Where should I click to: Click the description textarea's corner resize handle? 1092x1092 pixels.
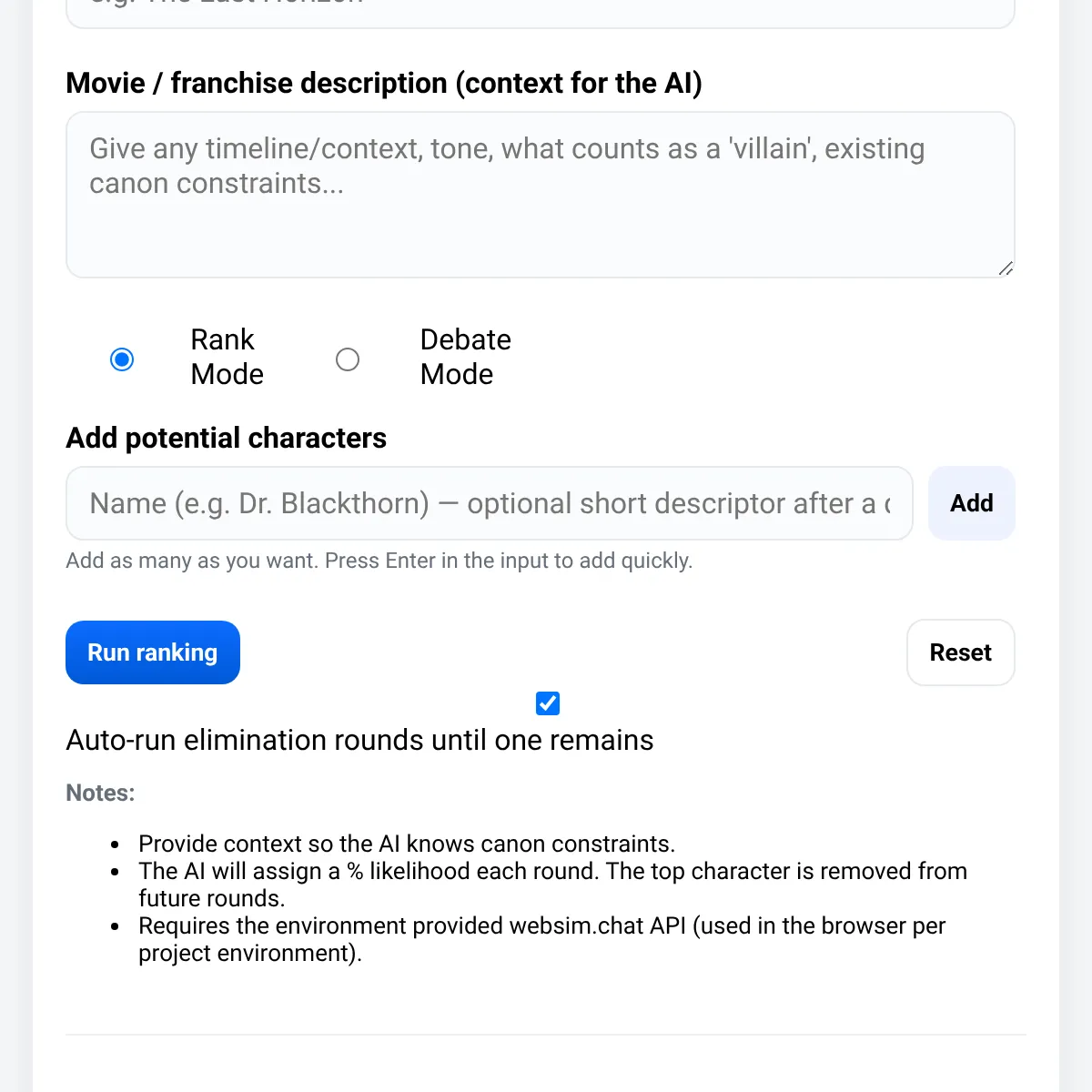point(1006,268)
